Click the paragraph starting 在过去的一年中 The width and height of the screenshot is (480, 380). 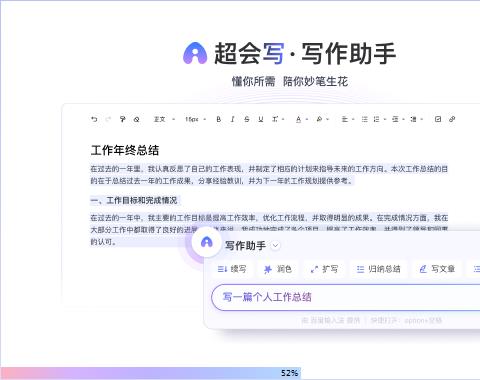pos(269,230)
